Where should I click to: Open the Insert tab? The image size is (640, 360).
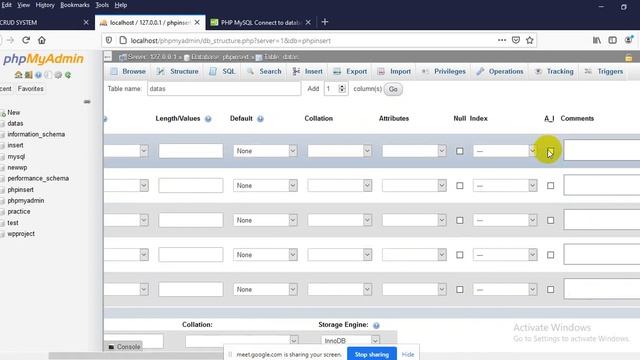coord(308,71)
